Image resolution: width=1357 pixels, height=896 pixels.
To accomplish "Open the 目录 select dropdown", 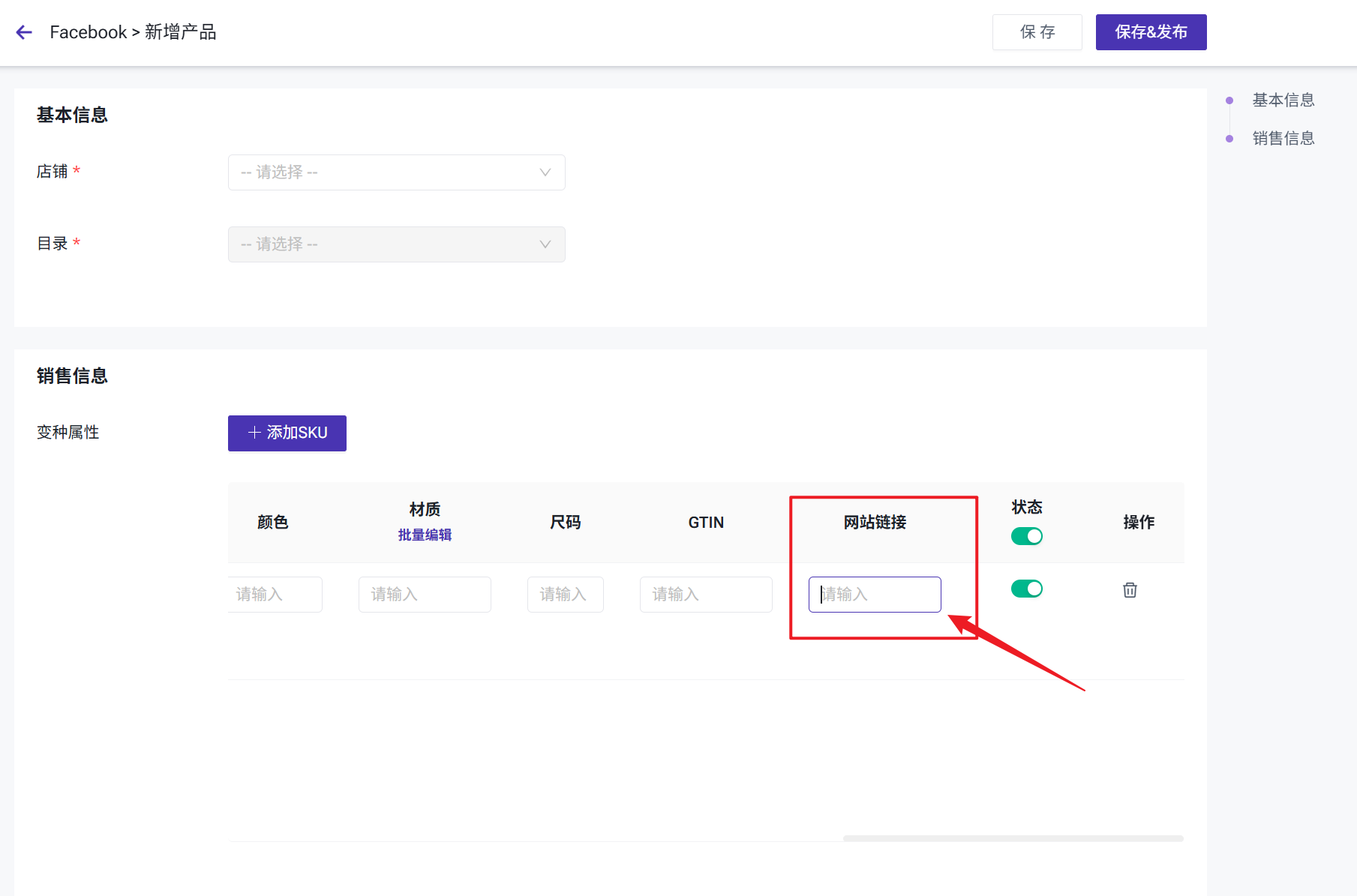I will point(395,244).
